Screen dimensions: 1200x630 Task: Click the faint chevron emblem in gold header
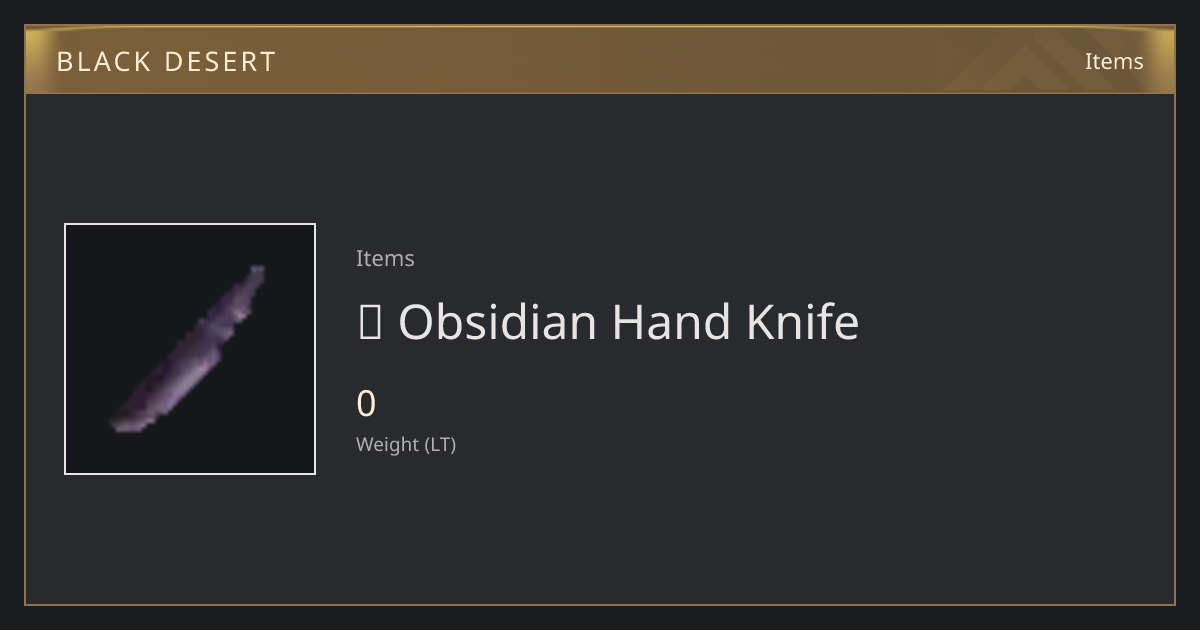(x=1040, y=60)
